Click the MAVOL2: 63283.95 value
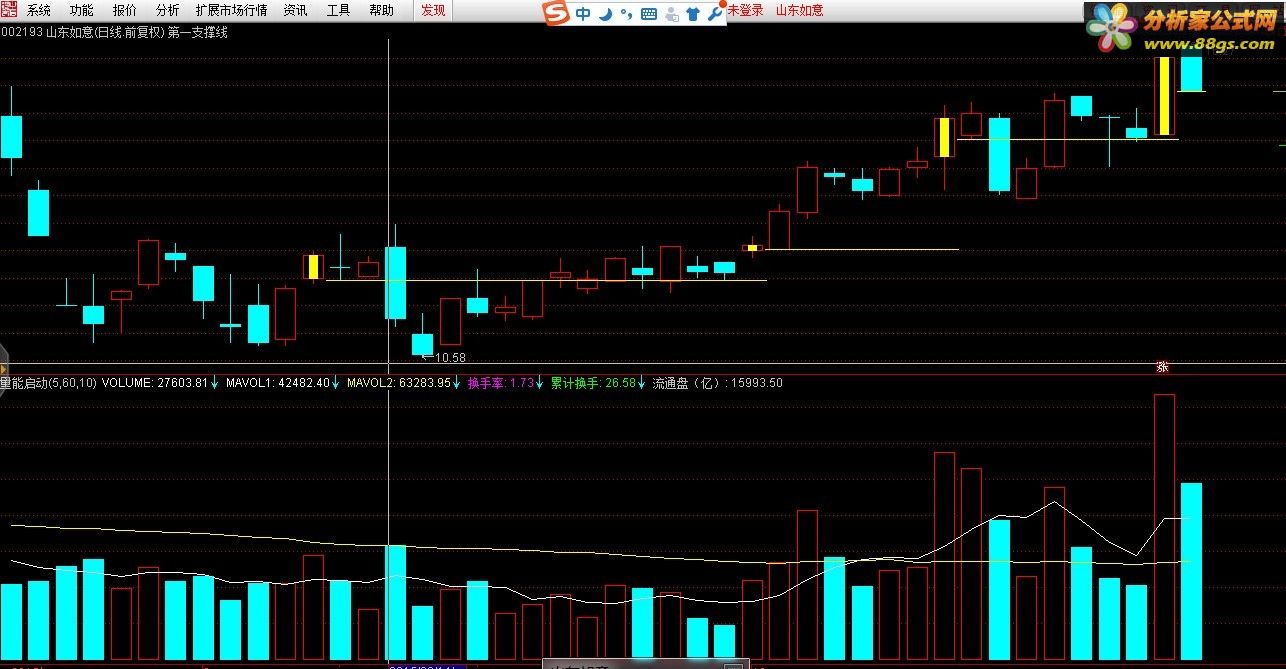 pos(399,383)
